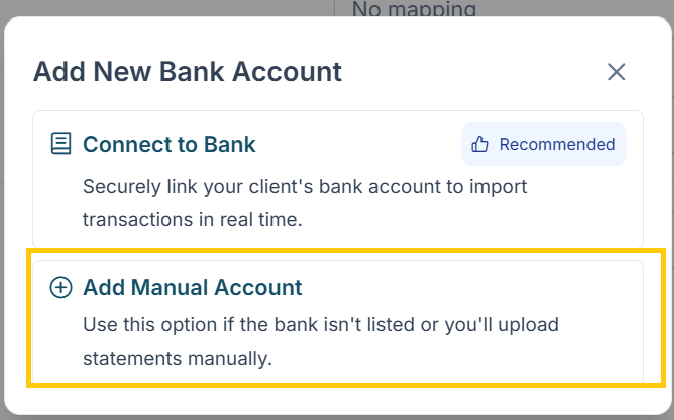Click the thumbs-up icon in Recommended badge
Screen dimensions: 674x420
[480, 144]
